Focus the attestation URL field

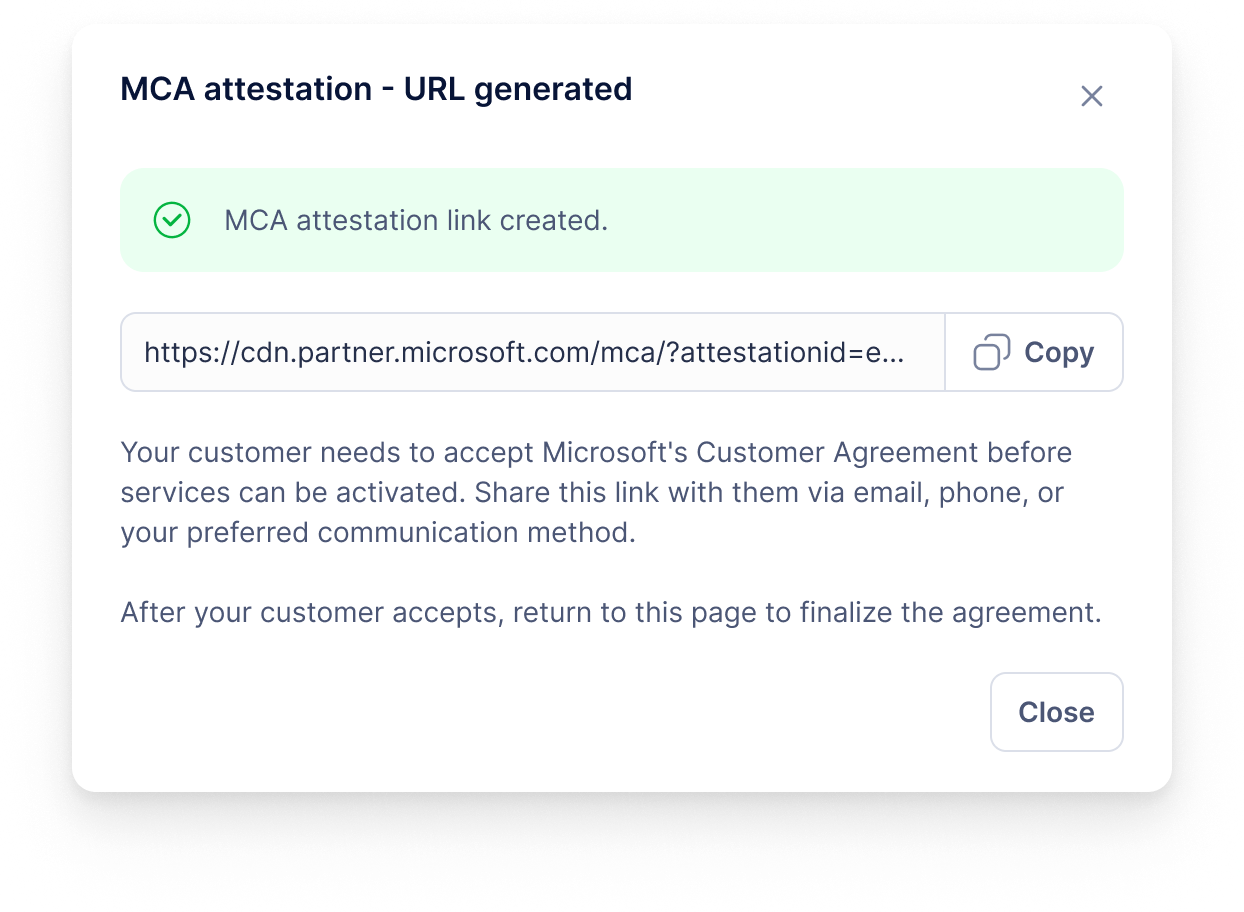[532, 352]
